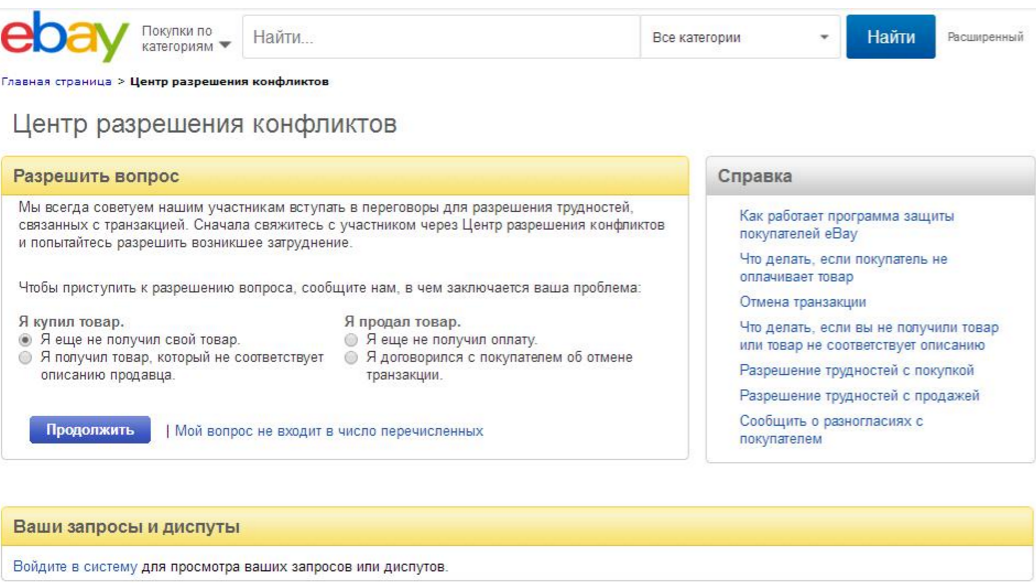
Task: Go to 'Главная страница' breadcrumb link
Action: click(56, 81)
